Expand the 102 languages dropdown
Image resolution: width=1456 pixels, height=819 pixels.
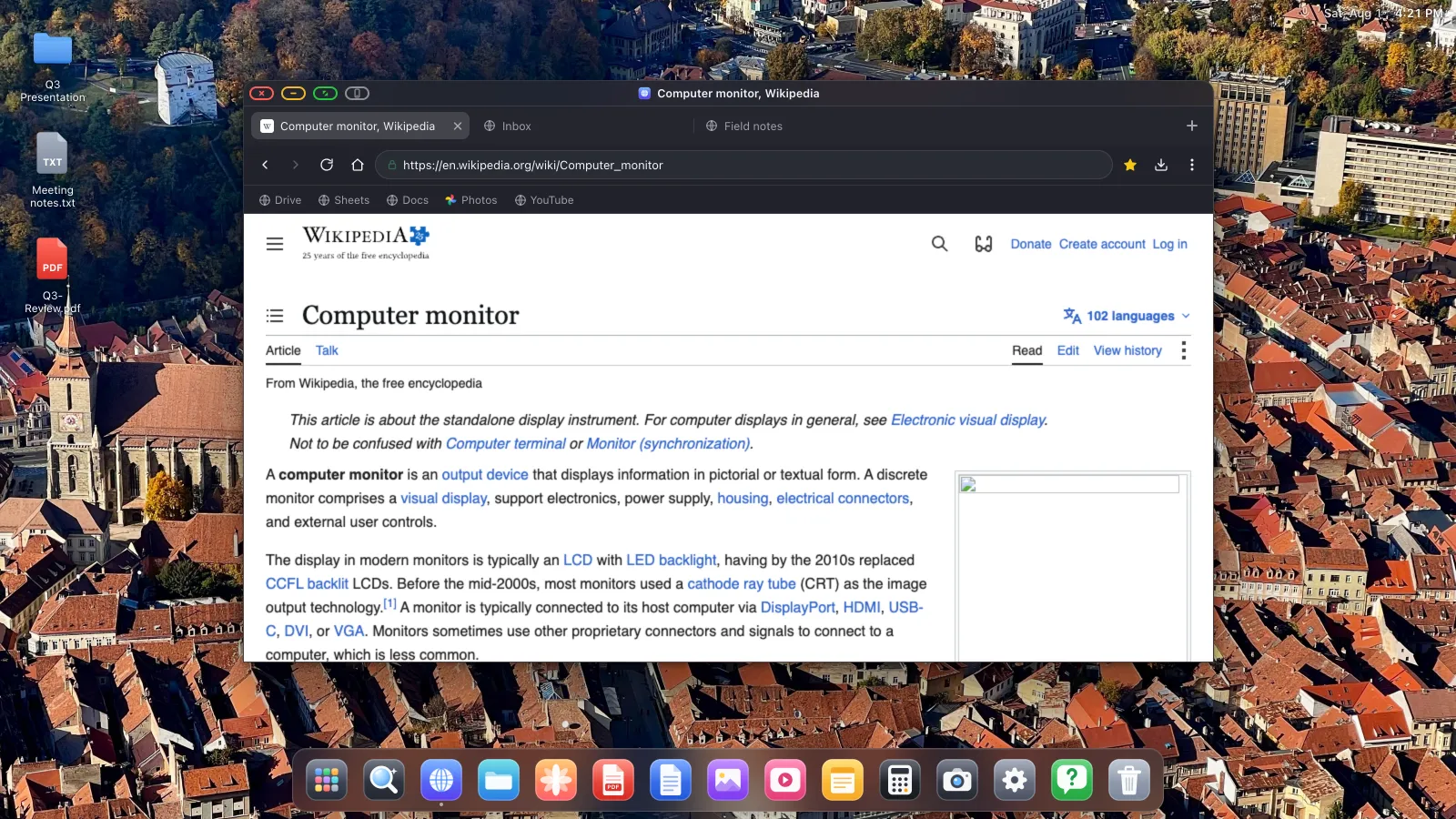1127,316
